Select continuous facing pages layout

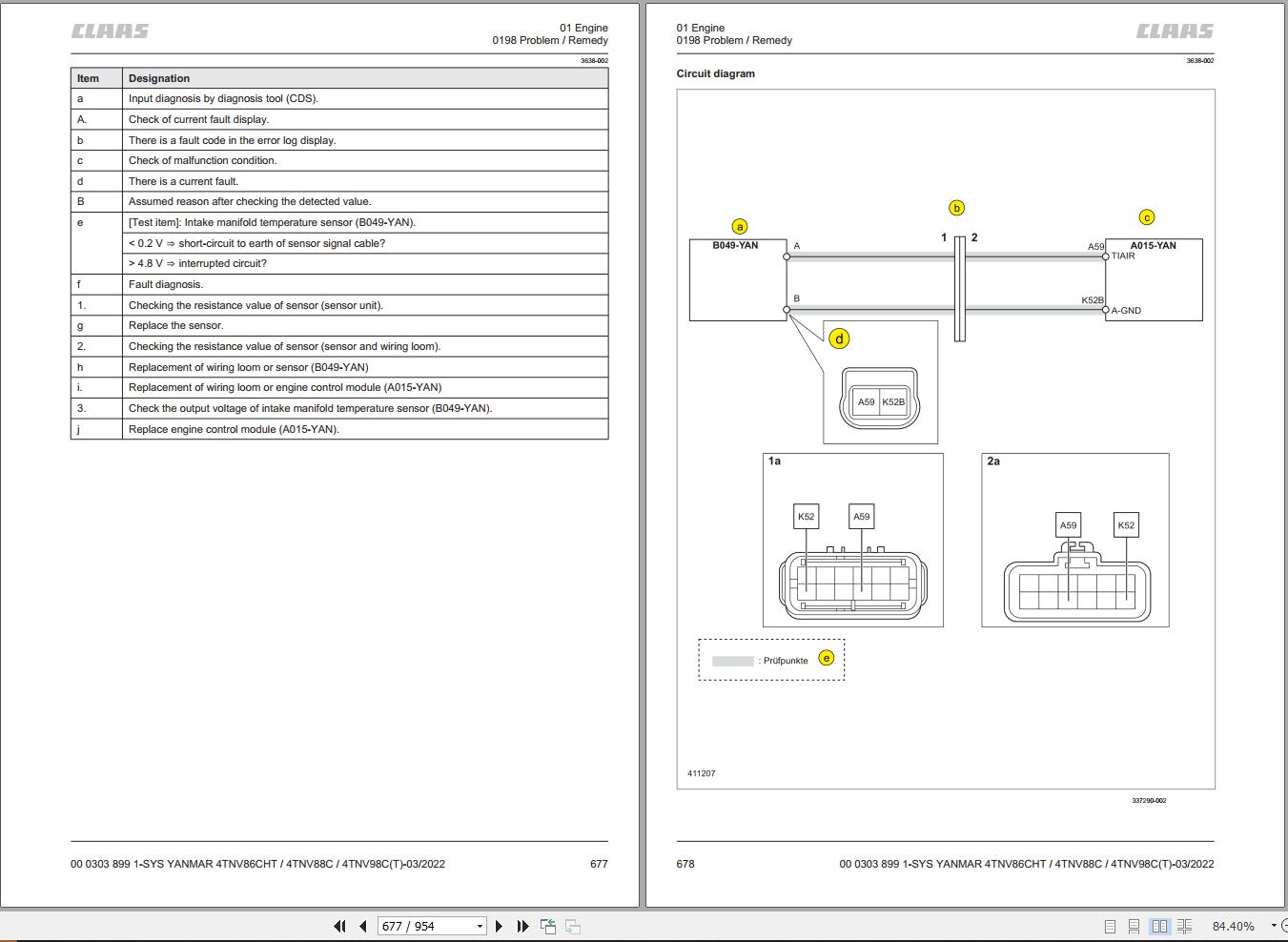click(1185, 926)
